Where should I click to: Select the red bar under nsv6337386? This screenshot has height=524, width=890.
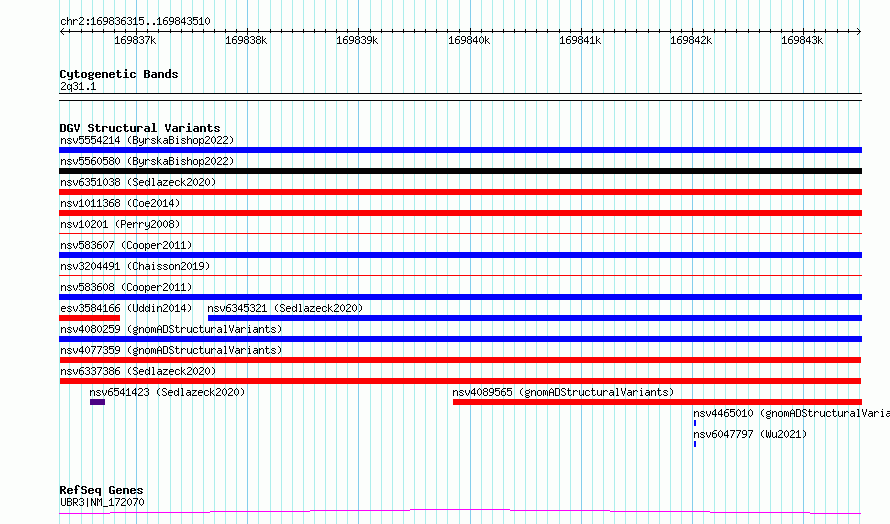pyautogui.click(x=460, y=381)
